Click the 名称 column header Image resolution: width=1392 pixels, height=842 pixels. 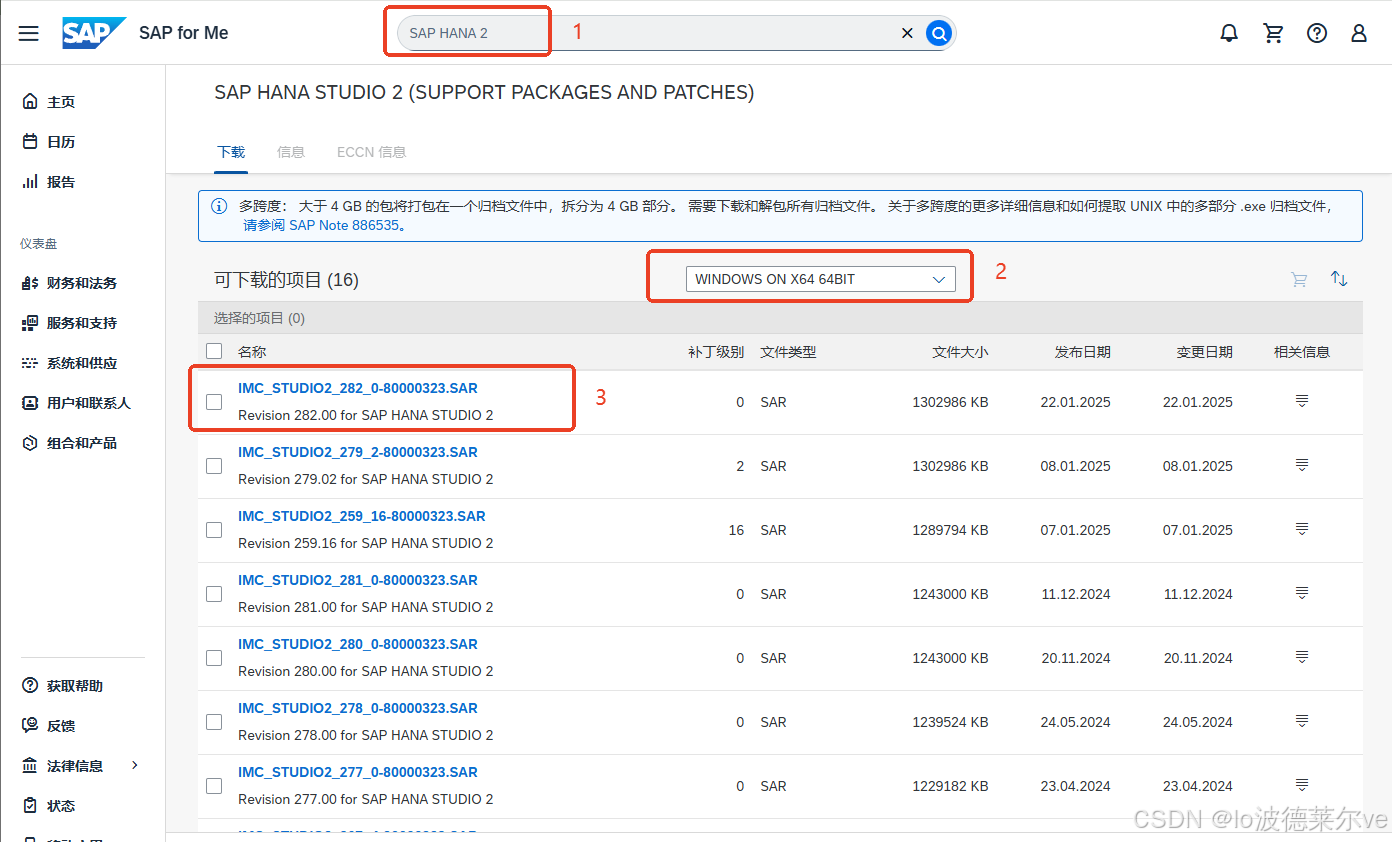click(x=252, y=352)
